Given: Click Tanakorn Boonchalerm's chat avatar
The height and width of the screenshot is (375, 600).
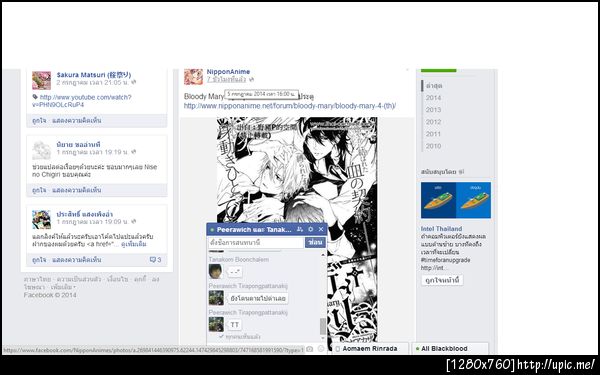Looking at the screenshot, I should (x=216, y=271).
